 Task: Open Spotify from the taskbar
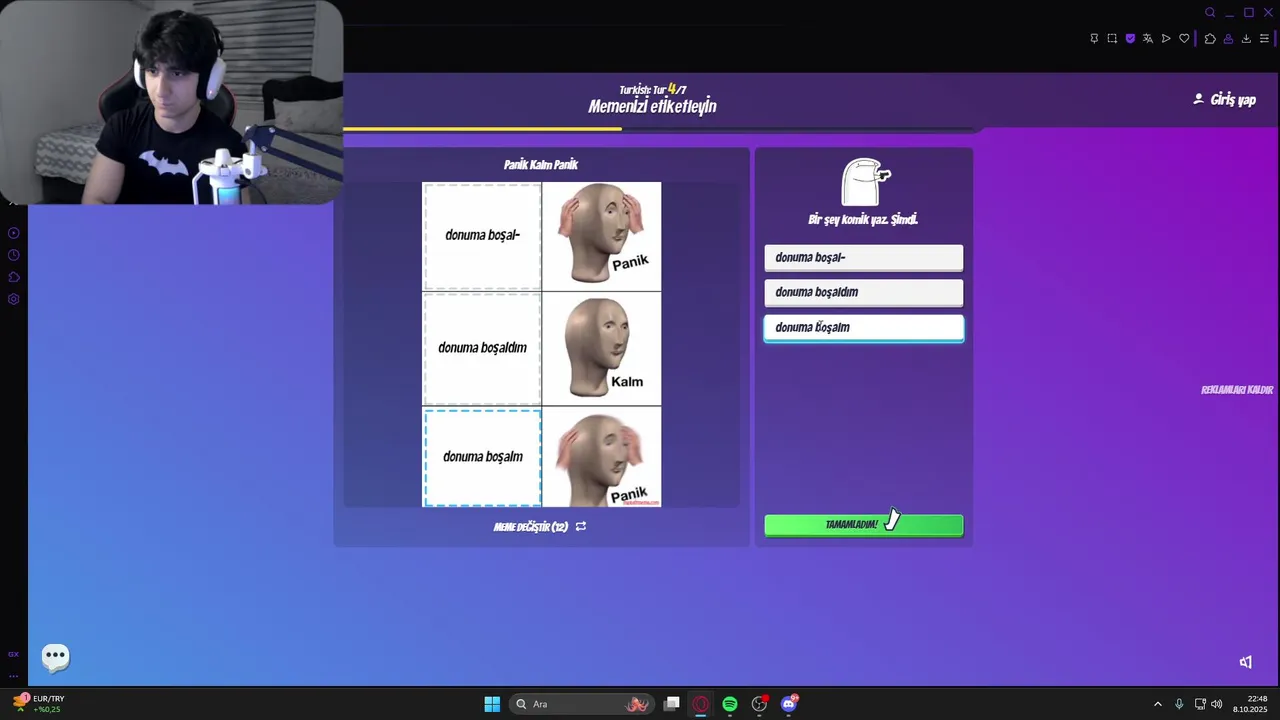point(730,704)
